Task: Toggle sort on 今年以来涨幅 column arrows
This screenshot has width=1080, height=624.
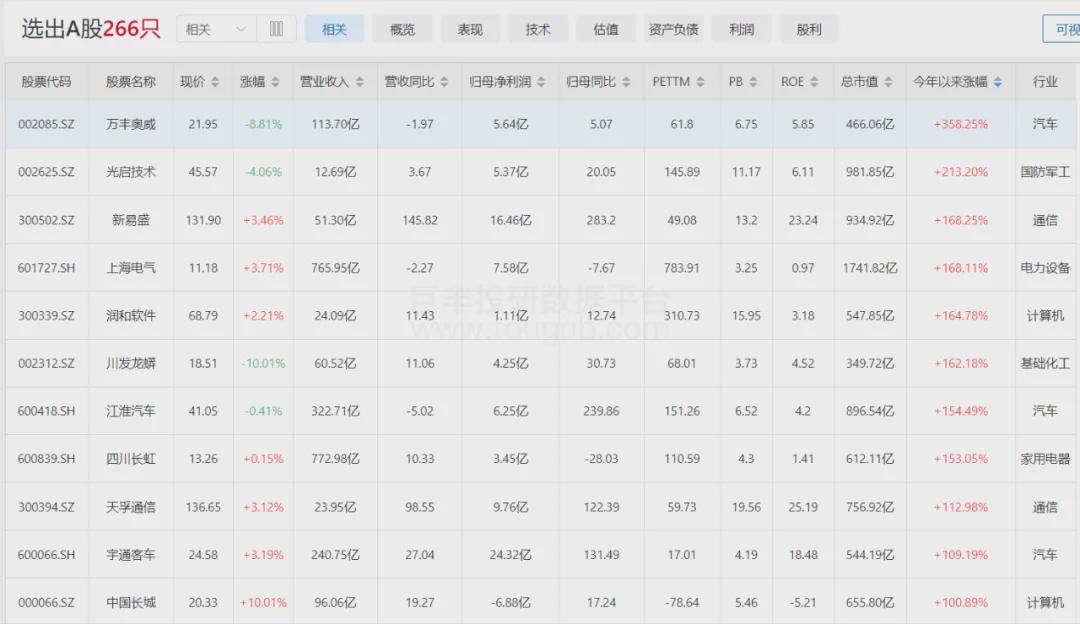Action: point(998,82)
